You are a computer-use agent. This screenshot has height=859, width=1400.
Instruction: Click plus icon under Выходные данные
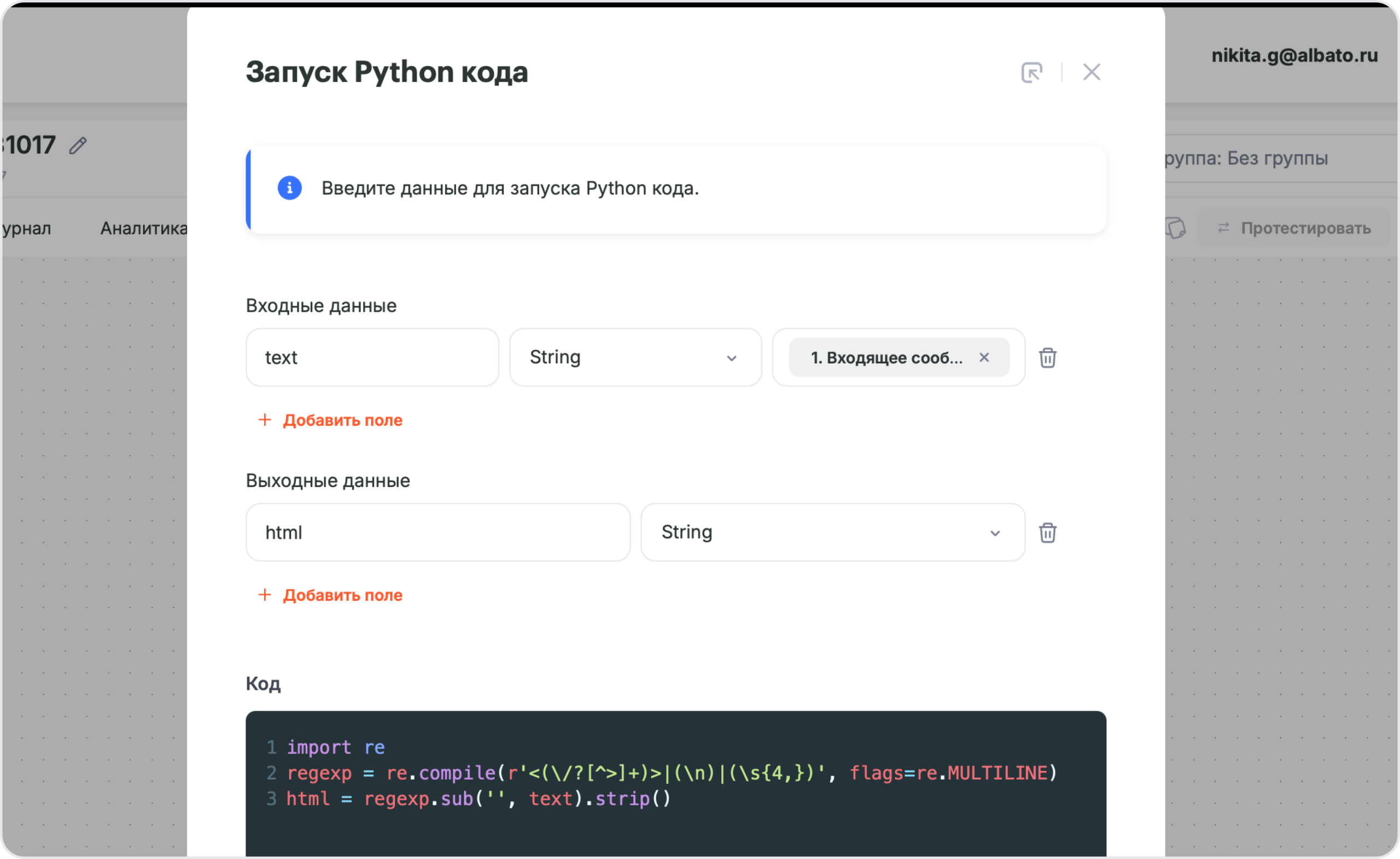click(265, 595)
